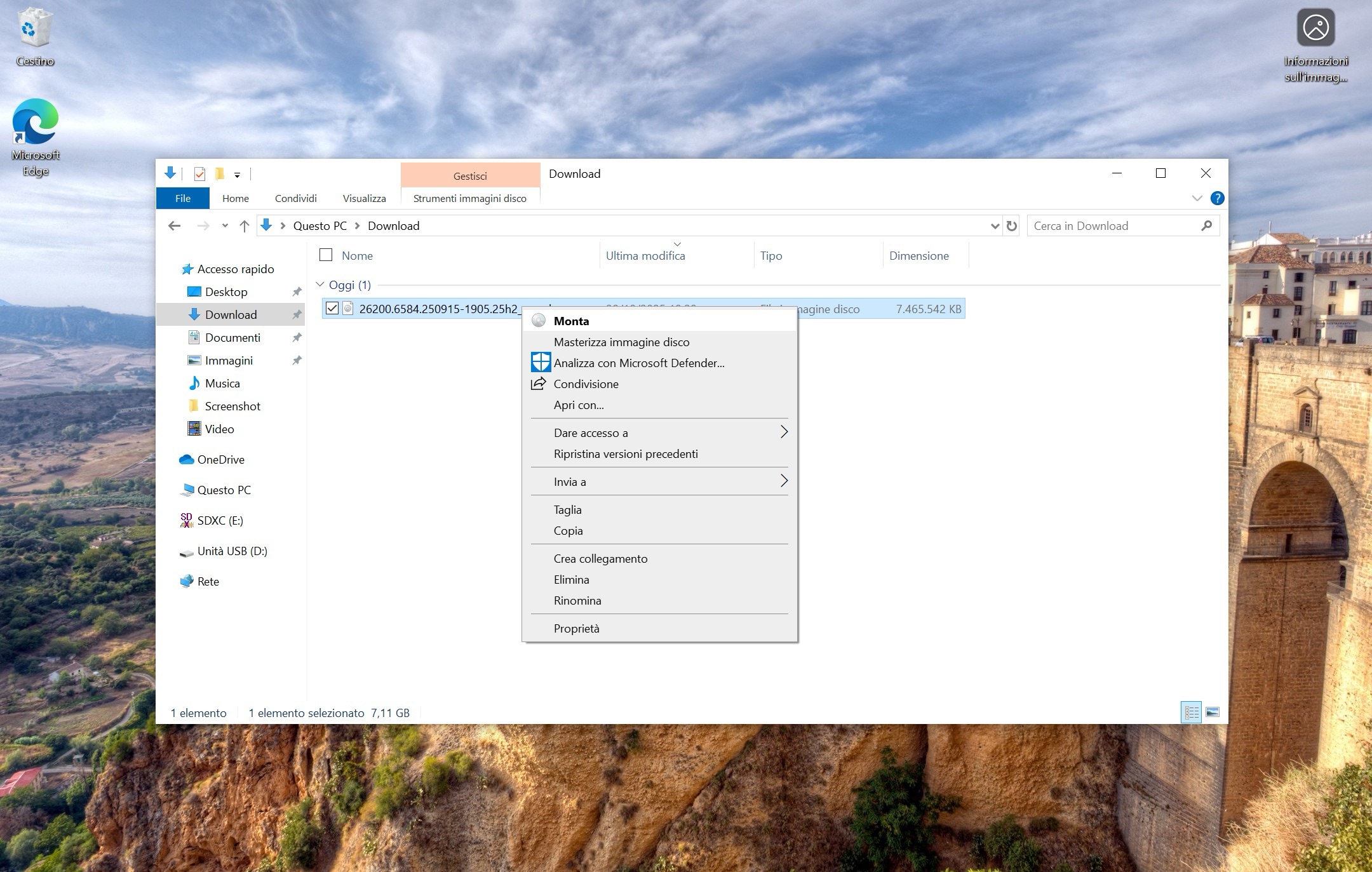This screenshot has height=872, width=1372.
Task: Click the refresh icon beside address bar
Action: (1012, 226)
